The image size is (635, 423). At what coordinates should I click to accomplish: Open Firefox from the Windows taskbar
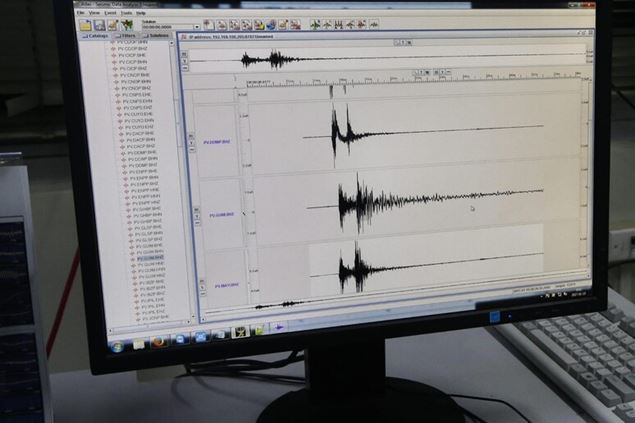(158, 340)
